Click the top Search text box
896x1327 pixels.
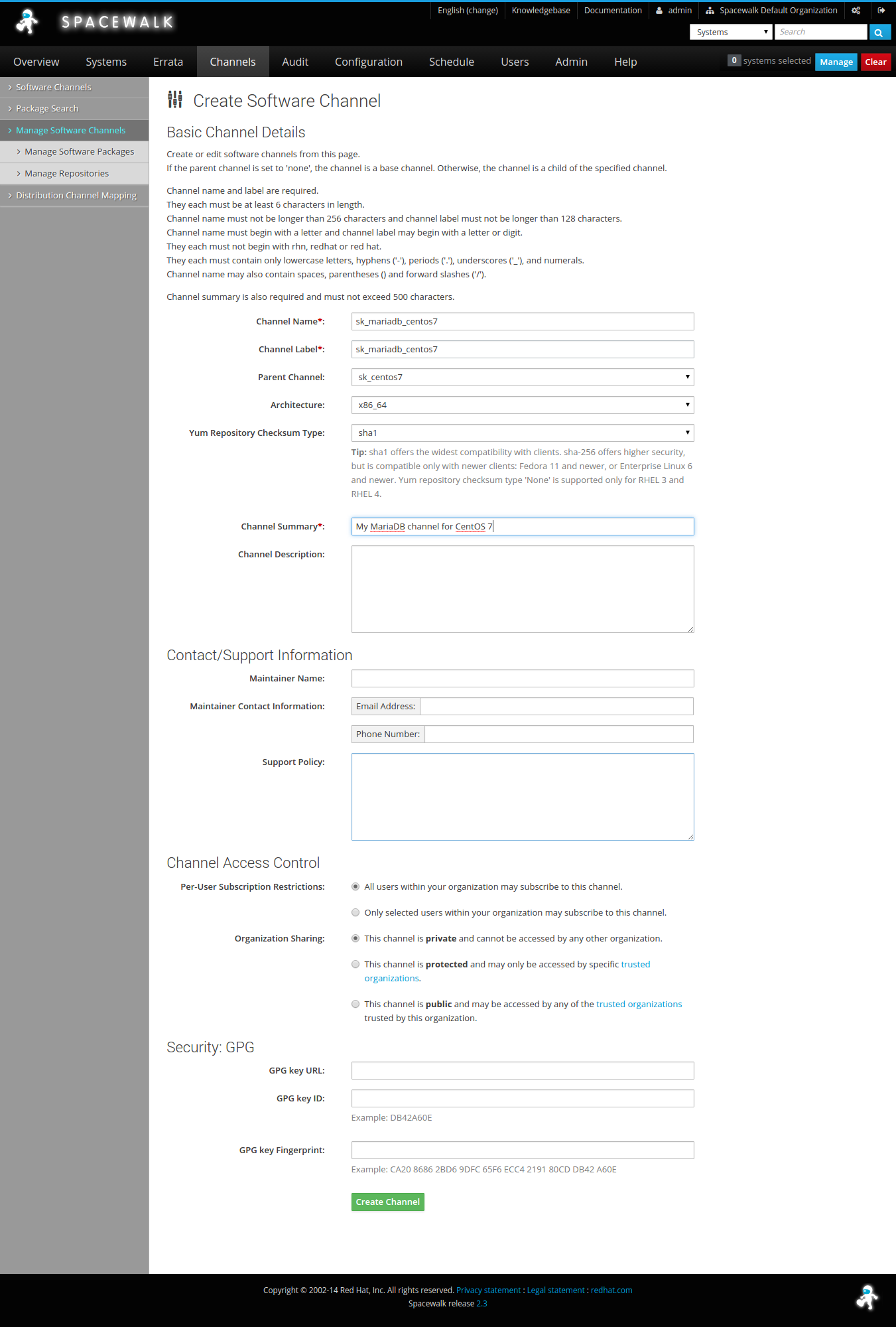[x=821, y=32]
